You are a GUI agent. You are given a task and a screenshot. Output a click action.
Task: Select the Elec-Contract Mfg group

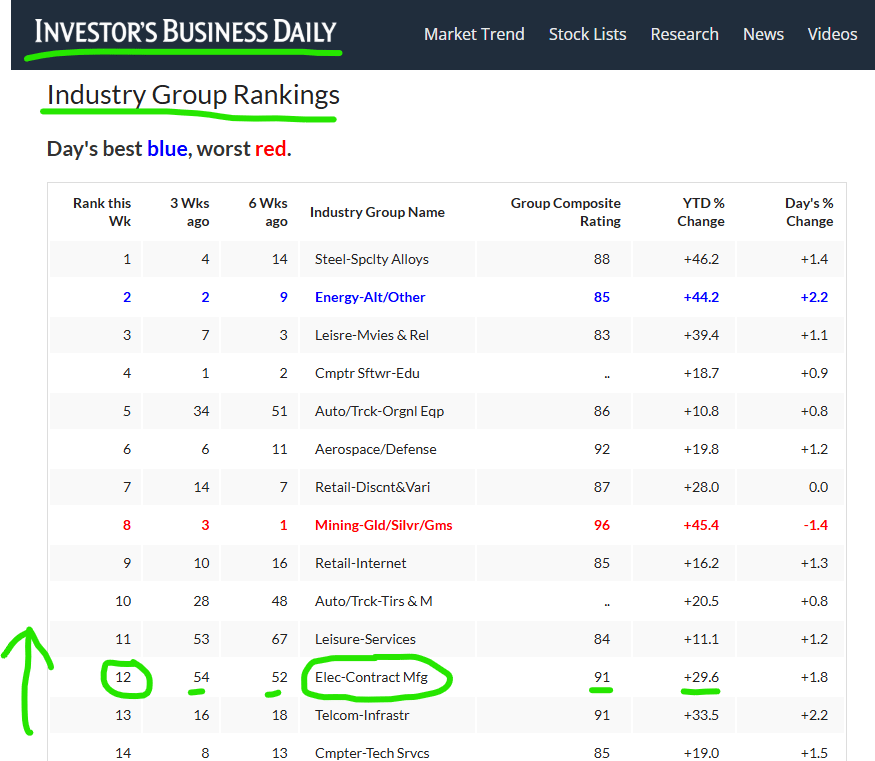pyautogui.click(x=371, y=677)
